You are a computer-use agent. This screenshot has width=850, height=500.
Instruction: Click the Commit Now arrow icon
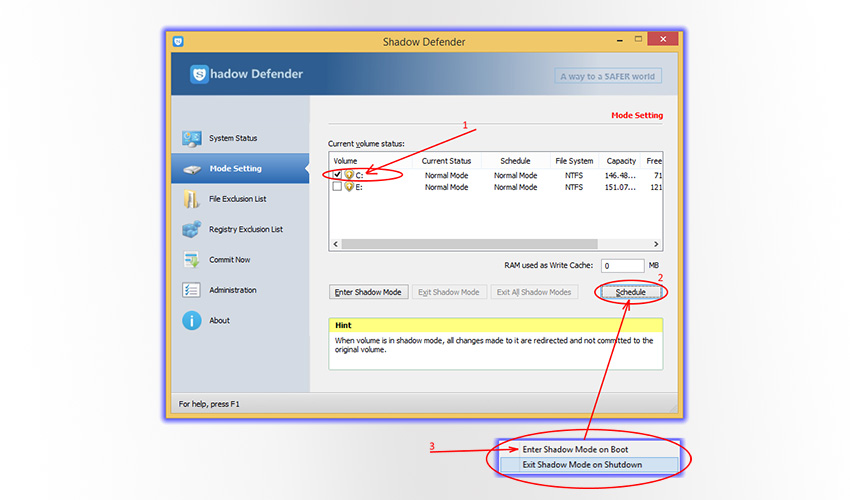191,260
